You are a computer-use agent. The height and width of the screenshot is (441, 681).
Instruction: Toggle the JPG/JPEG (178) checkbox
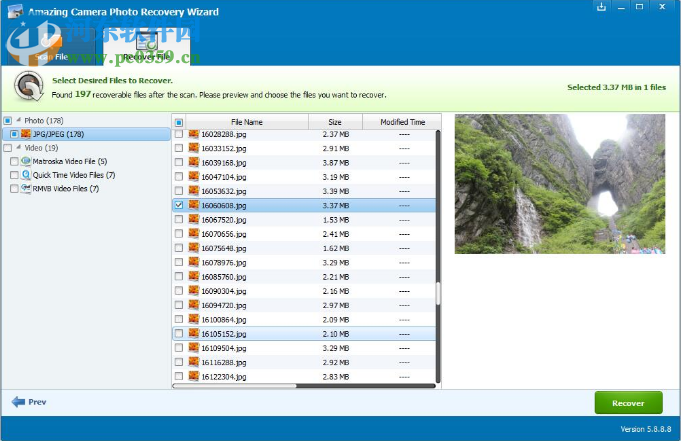[14, 134]
